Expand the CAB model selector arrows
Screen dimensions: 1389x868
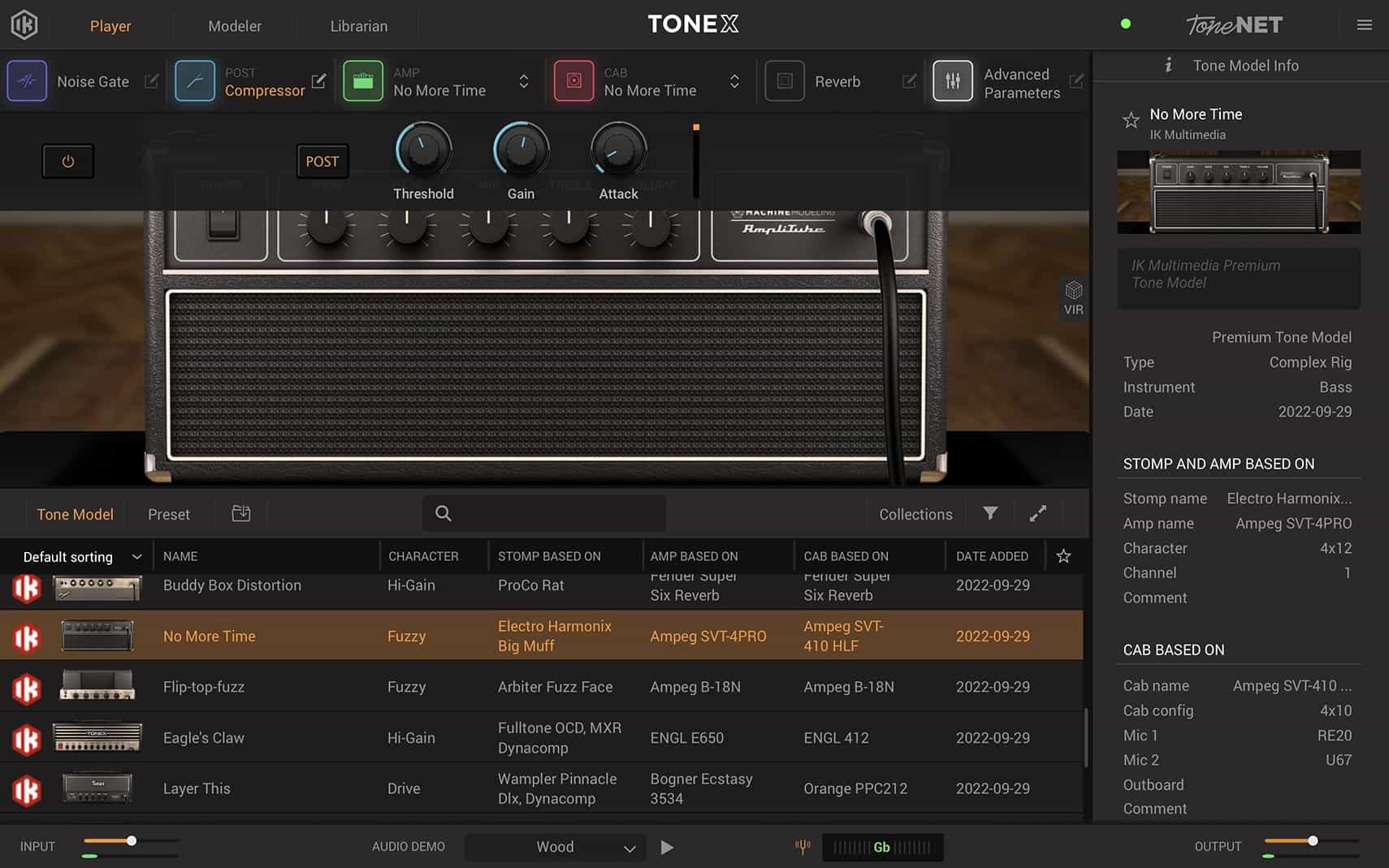(734, 81)
